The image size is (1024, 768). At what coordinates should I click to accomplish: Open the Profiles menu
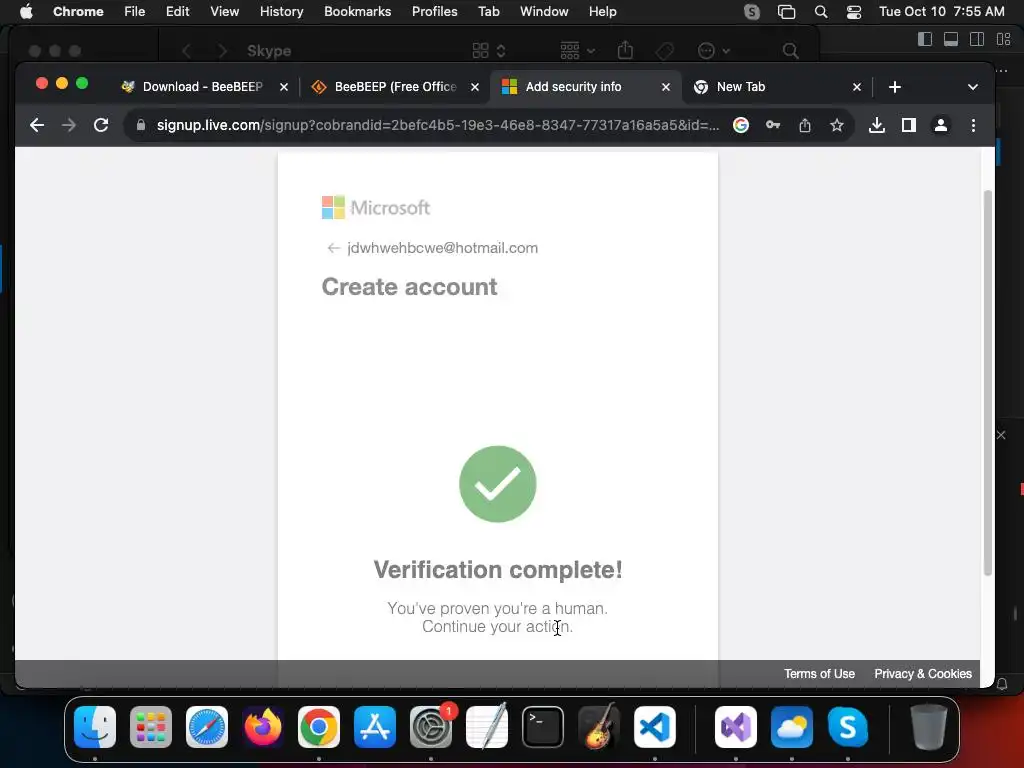[x=434, y=12]
